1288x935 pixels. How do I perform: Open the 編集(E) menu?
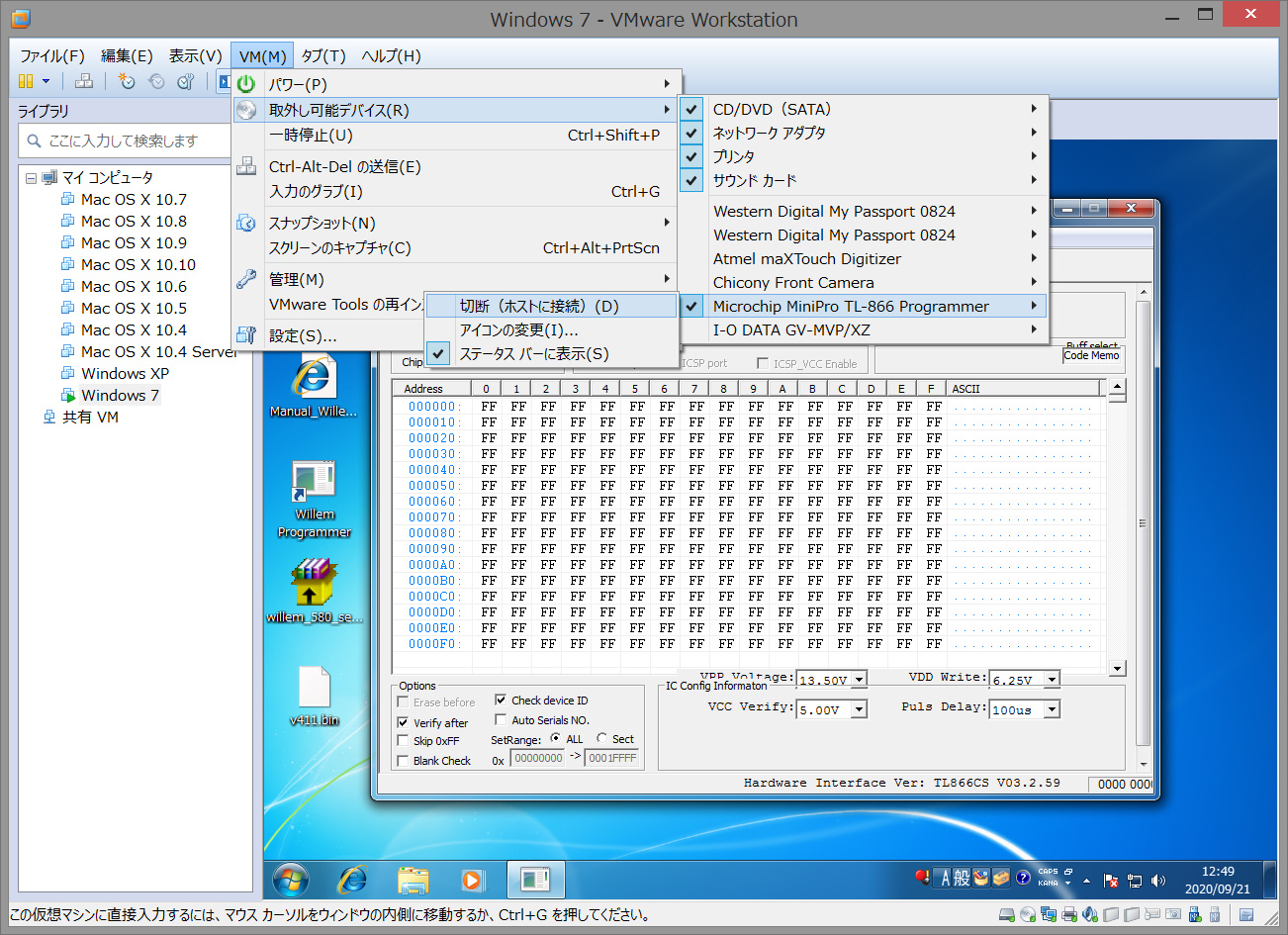point(127,55)
